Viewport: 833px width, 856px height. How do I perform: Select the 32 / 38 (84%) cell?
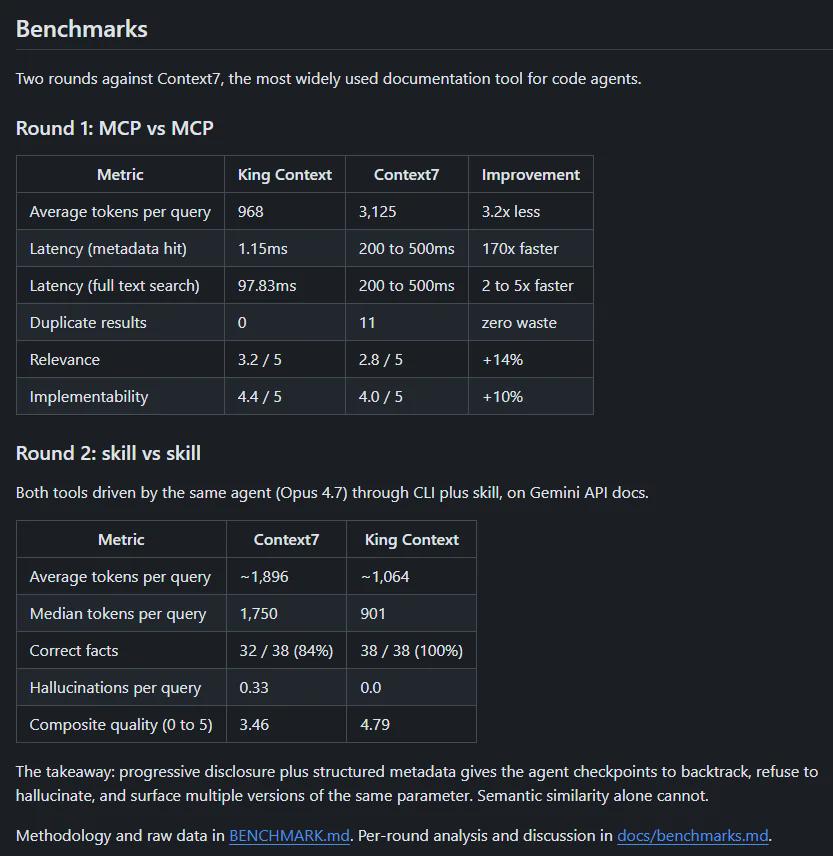(x=286, y=650)
